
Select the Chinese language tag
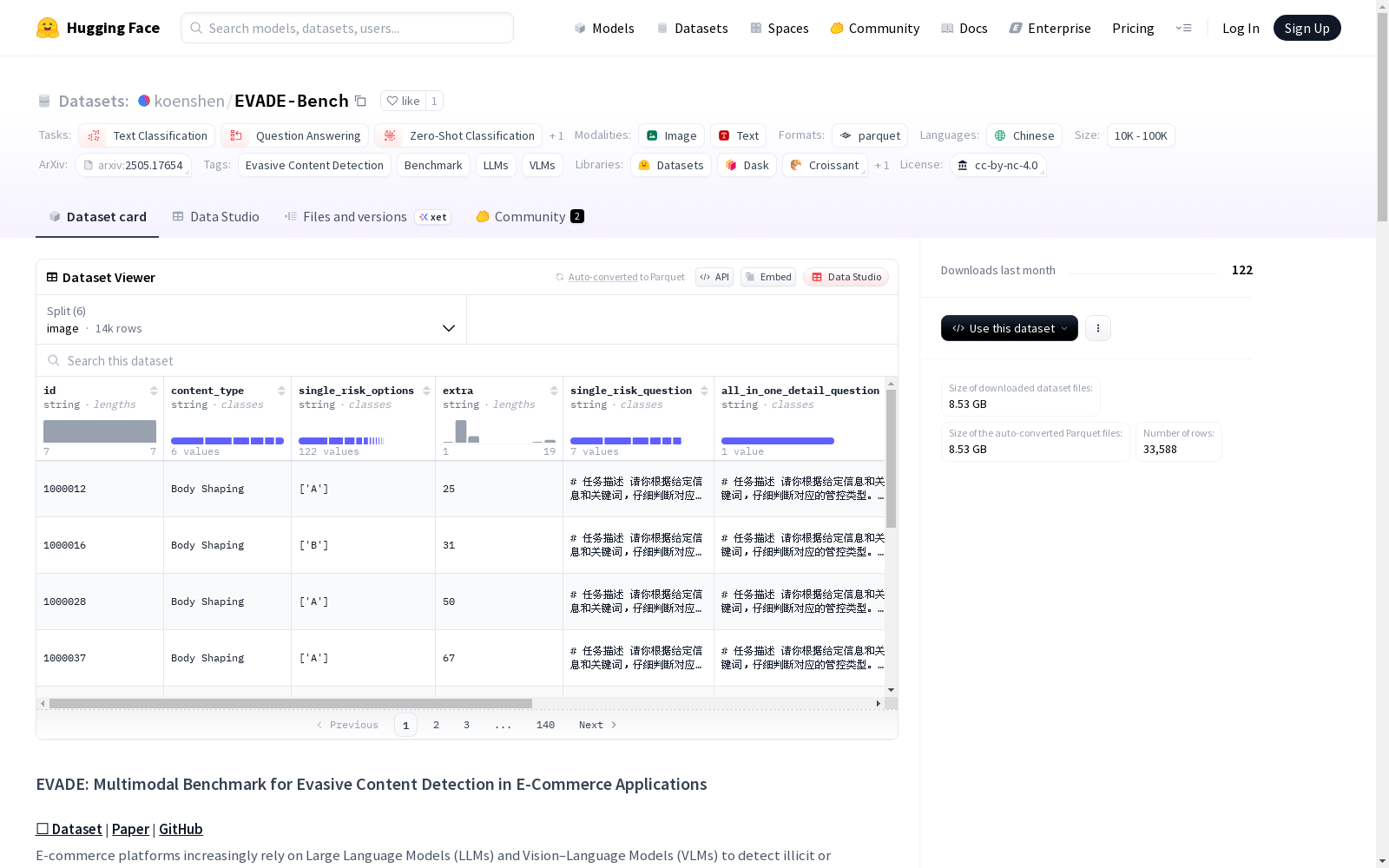[1024, 135]
